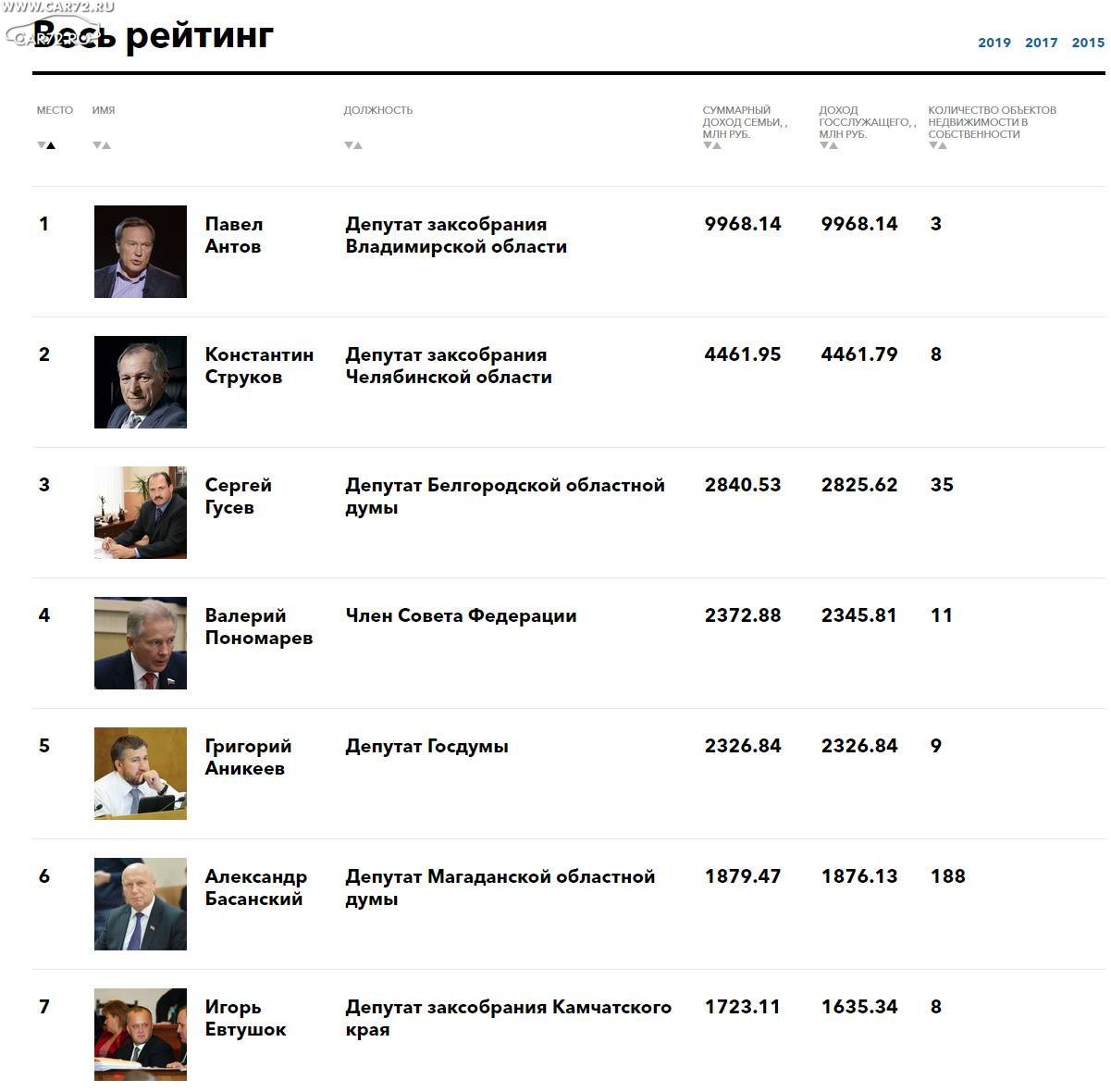Open Павел Антов photo
1111x1092 pixels.
(141, 252)
